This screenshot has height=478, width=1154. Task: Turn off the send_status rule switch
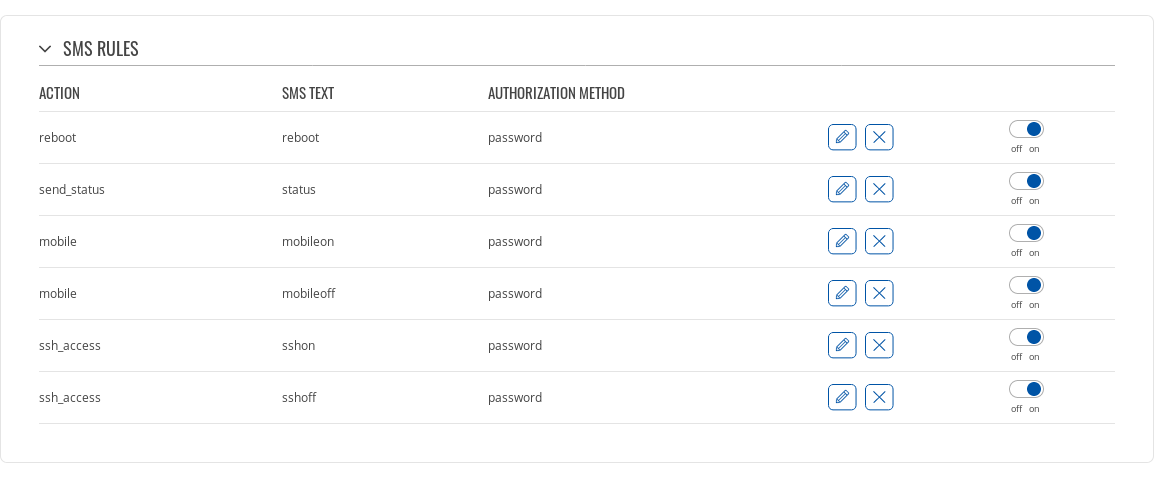point(1026,181)
